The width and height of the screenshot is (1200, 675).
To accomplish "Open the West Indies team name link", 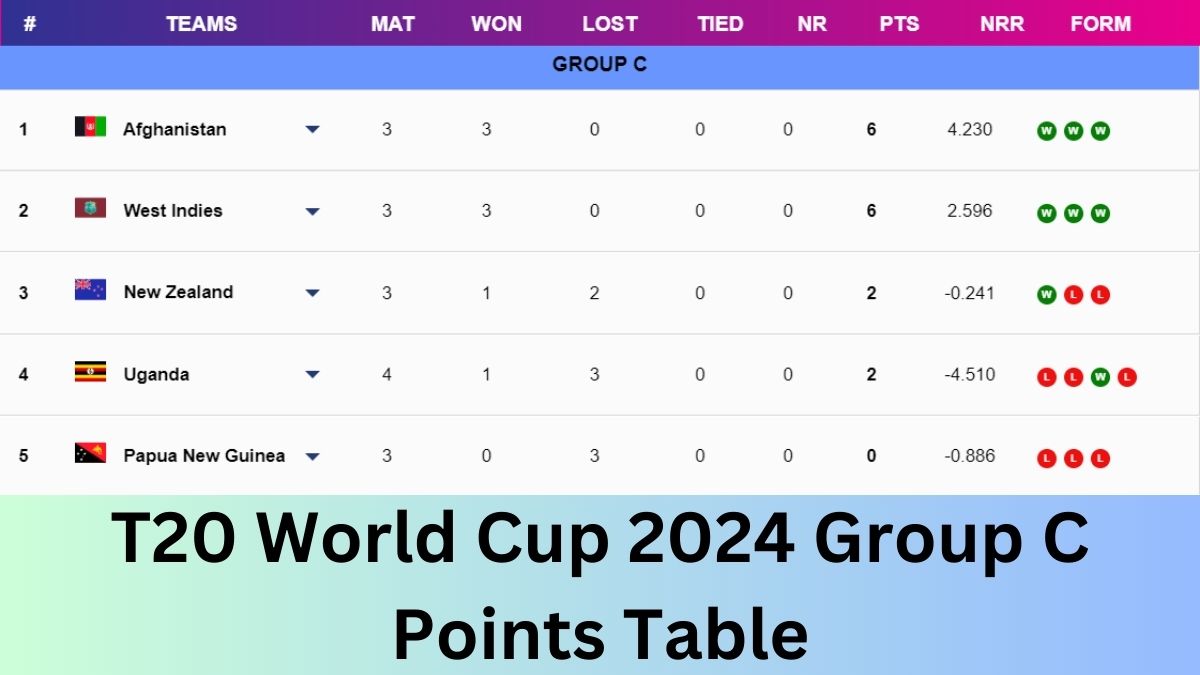I will pos(173,210).
